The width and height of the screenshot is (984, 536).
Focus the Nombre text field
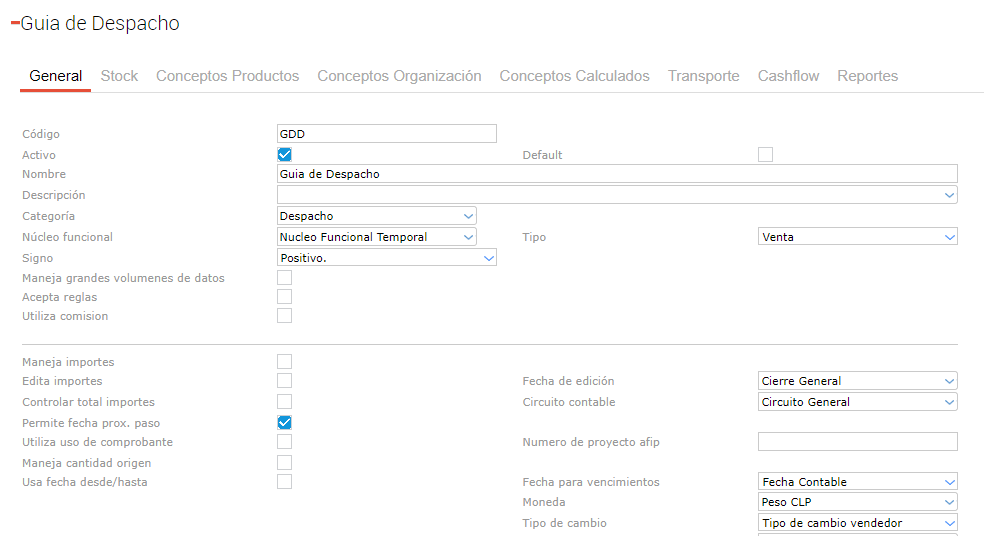tap(616, 174)
